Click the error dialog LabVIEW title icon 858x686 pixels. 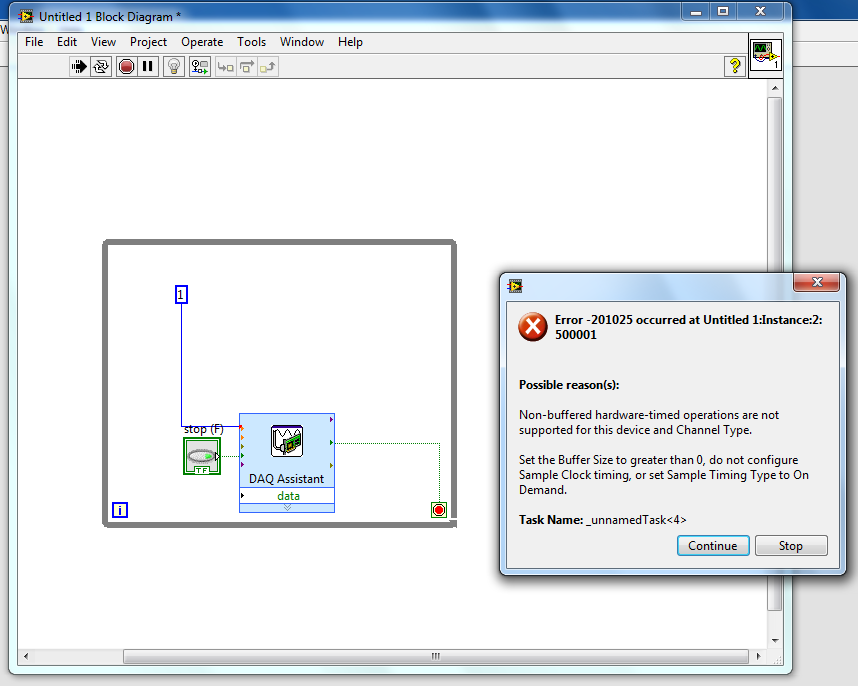point(515,286)
